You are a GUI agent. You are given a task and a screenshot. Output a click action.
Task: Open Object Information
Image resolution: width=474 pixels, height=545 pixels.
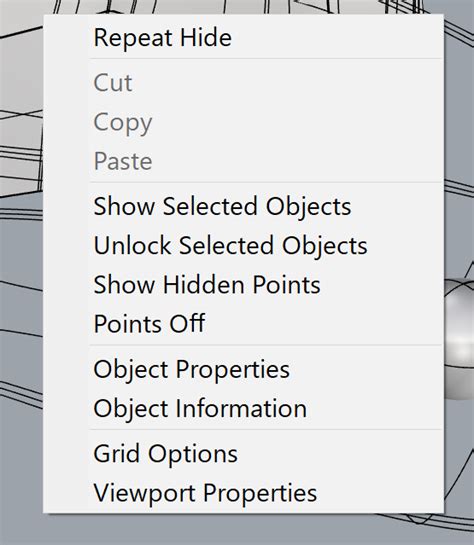pyautogui.click(x=243, y=408)
